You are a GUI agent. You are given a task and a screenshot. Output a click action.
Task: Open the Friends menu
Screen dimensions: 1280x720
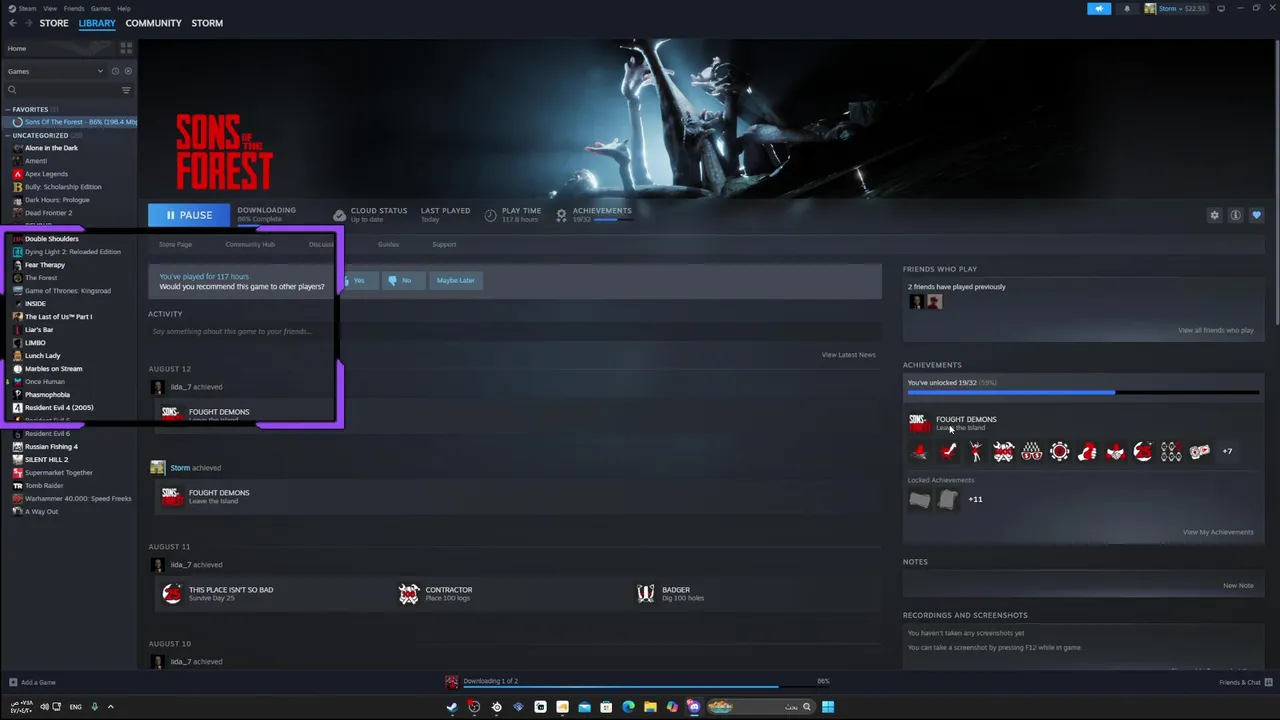tap(74, 8)
